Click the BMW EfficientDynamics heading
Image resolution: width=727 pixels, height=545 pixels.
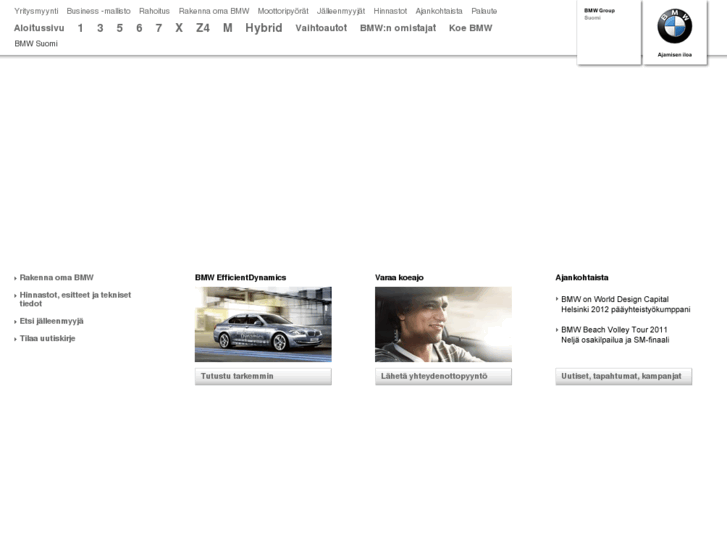tap(240, 277)
